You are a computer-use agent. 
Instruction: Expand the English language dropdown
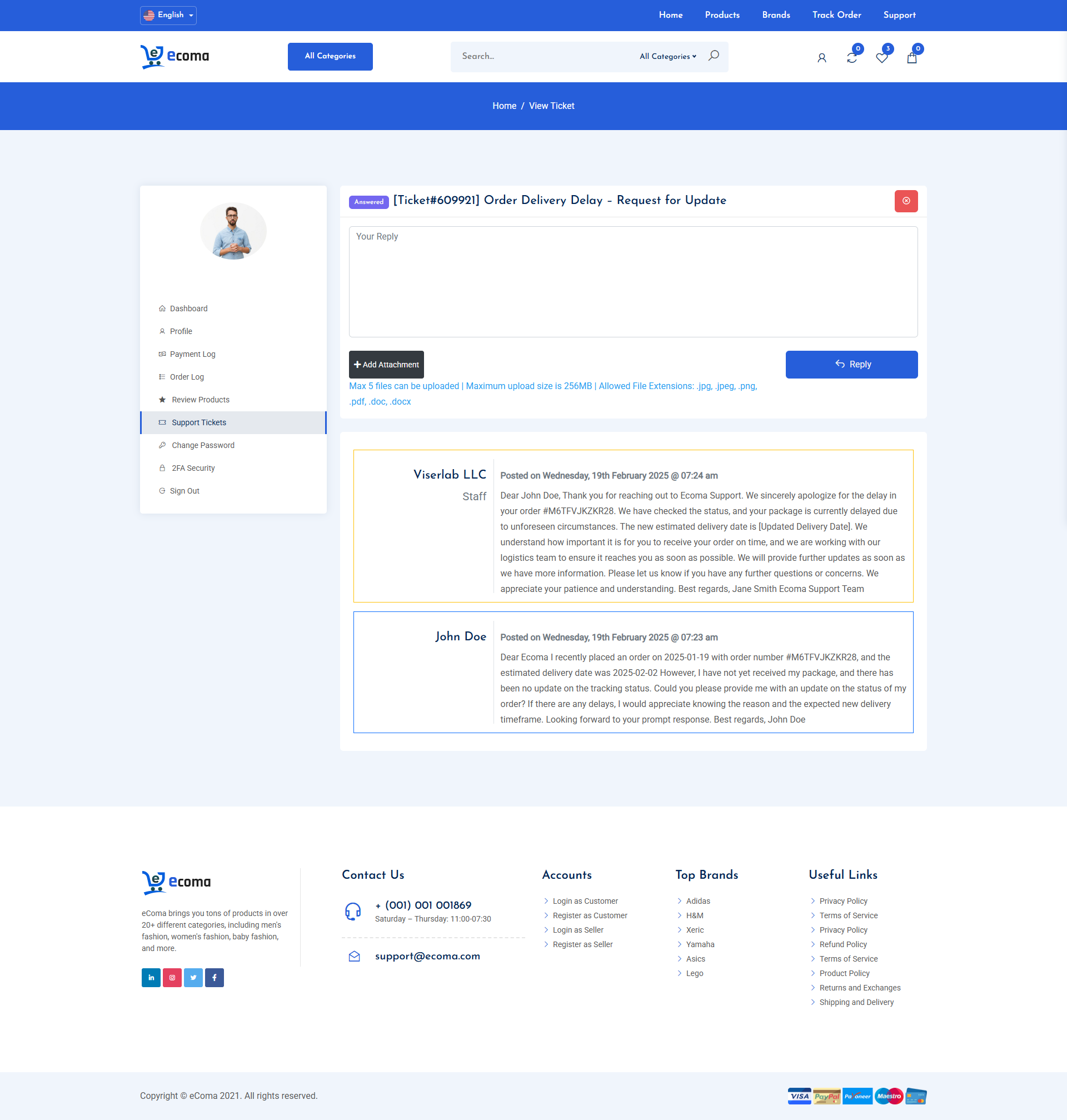(x=168, y=16)
